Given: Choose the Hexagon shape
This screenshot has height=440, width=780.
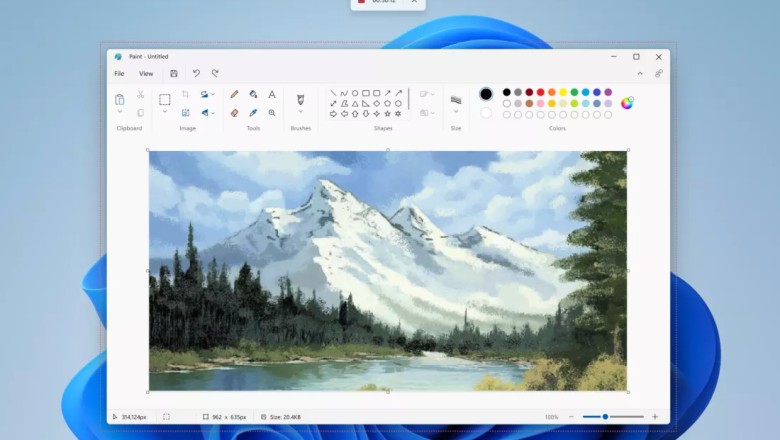Looking at the screenshot, I should click(398, 103).
